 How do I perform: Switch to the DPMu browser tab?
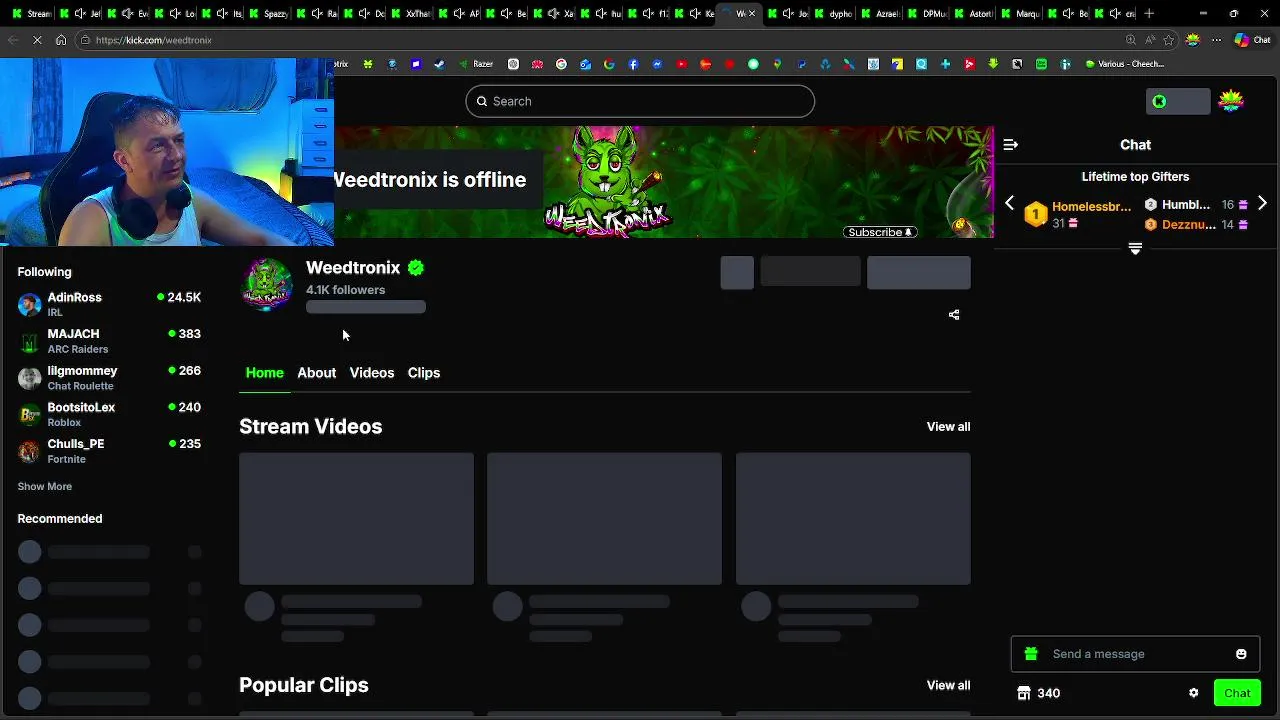pyautogui.click(x=929, y=14)
